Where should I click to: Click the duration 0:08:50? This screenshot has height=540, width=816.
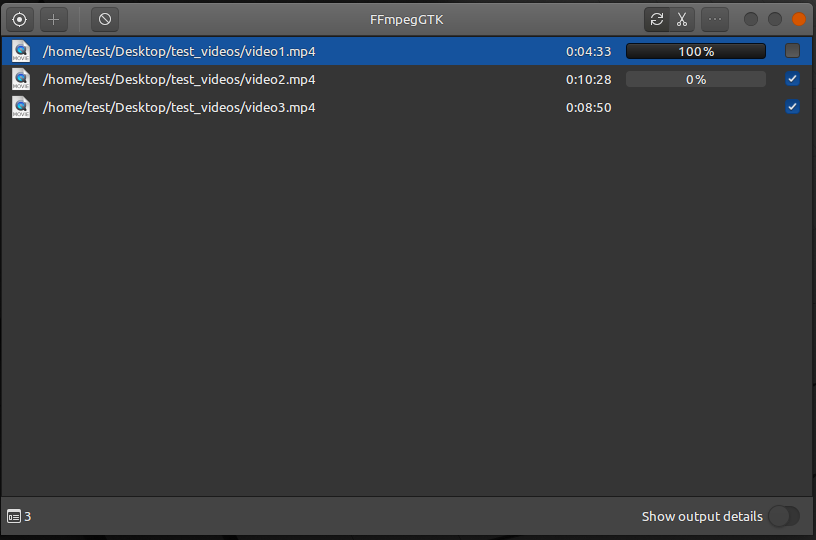589,108
